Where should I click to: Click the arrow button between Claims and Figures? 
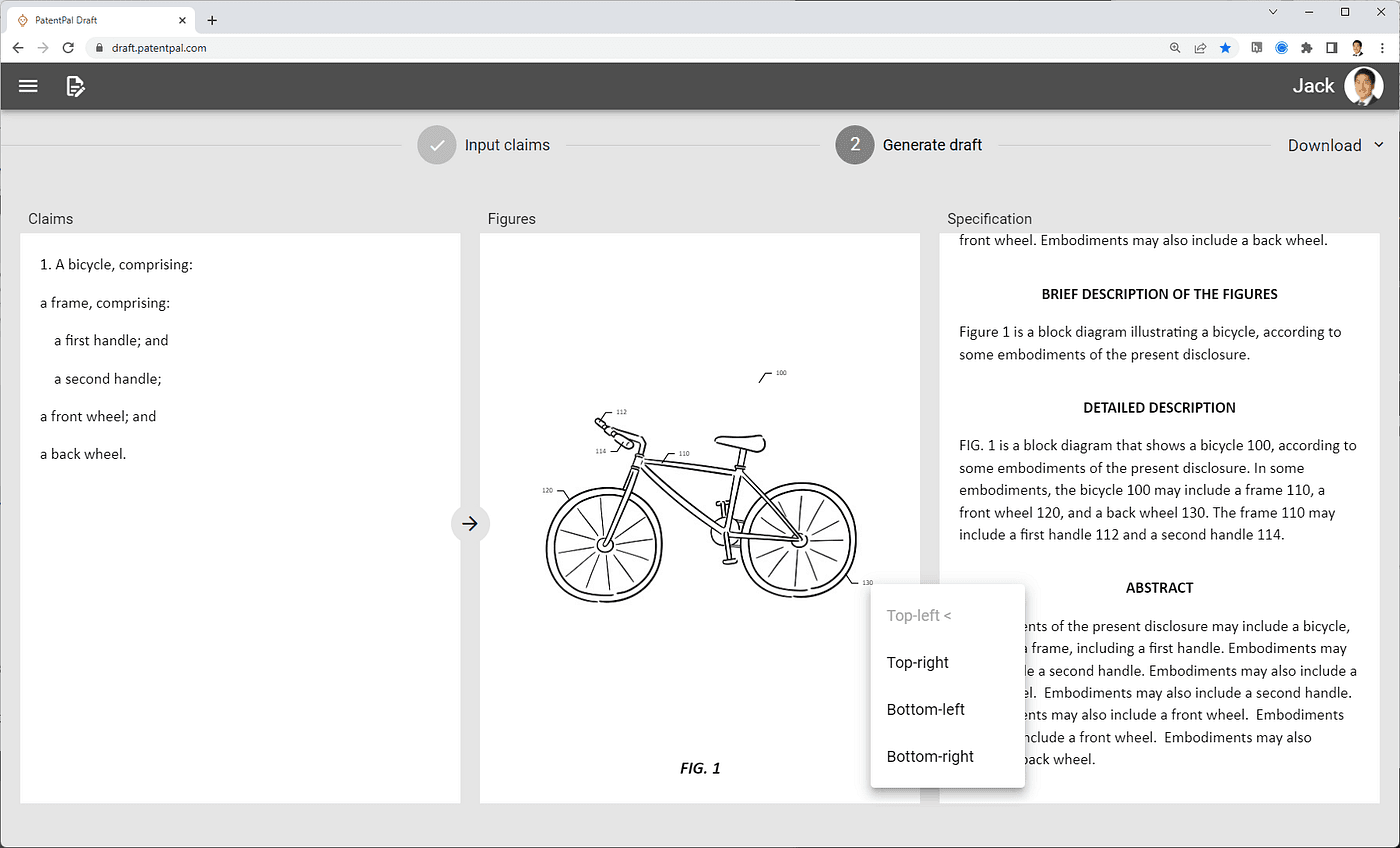tap(471, 523)
